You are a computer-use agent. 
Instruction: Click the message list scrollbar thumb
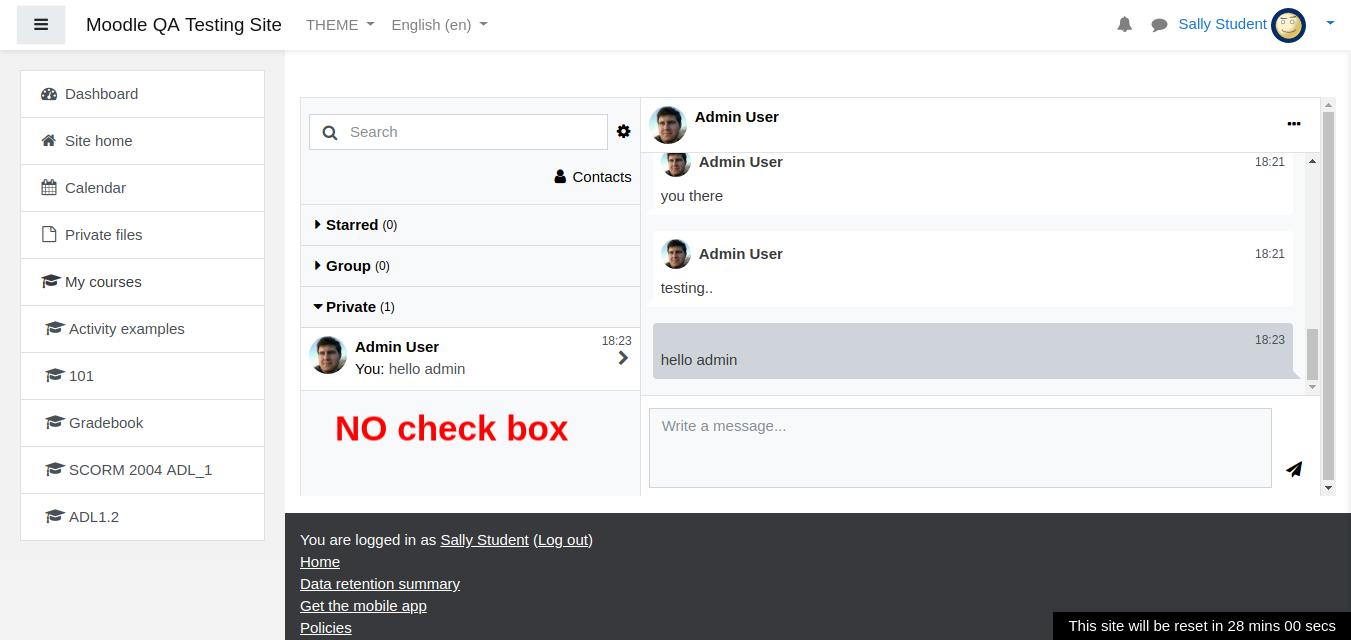(x=1312, y=354)
